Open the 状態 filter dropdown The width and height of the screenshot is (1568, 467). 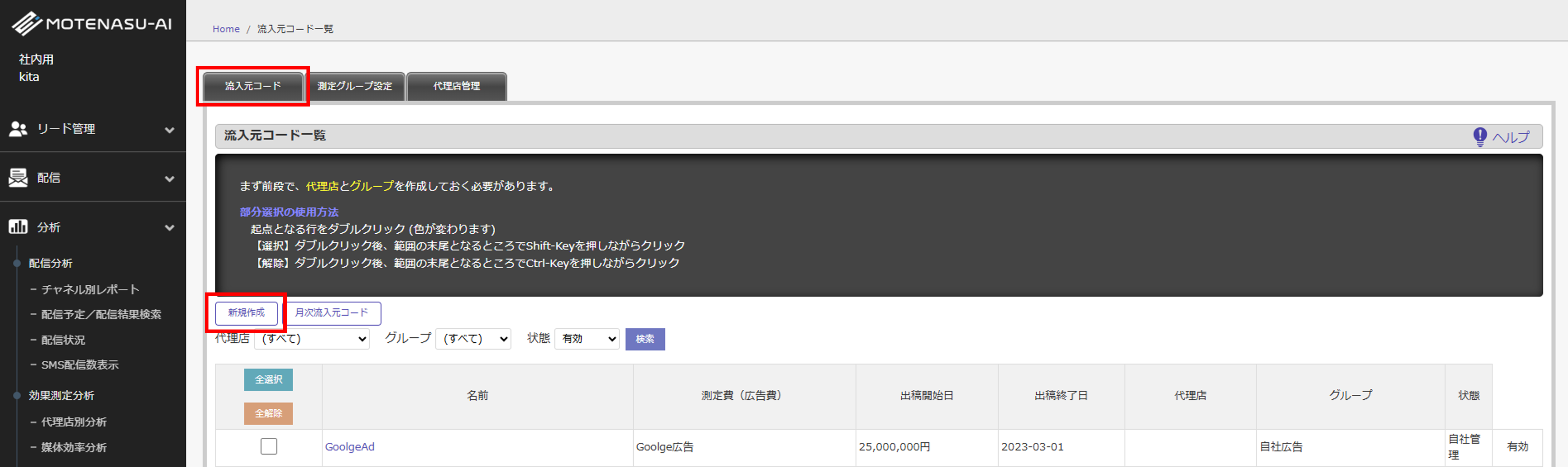pyautogui.click(x=587, y=339)
